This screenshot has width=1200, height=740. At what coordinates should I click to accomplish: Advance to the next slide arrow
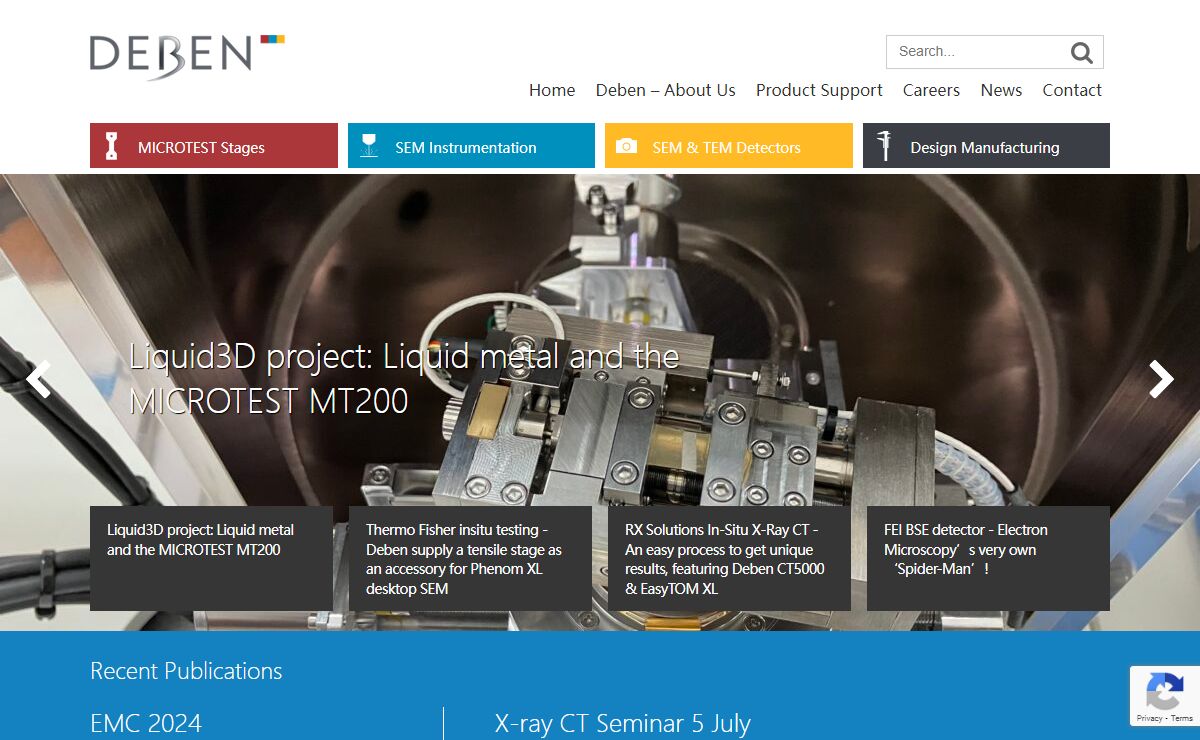click(1161, 379)
